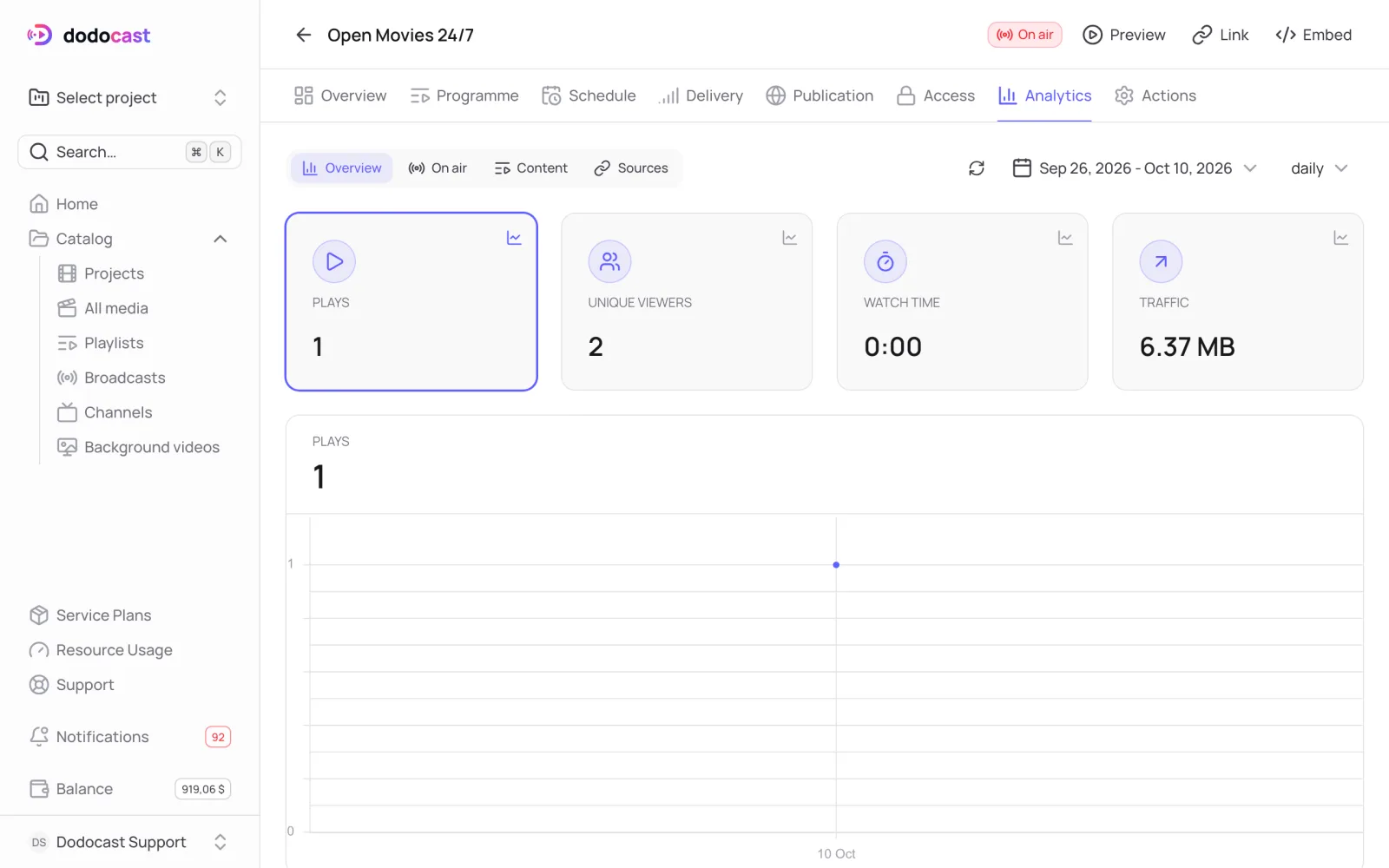Switch to the Delivery tab
The image size is (1389, 868).
(701, 95)
